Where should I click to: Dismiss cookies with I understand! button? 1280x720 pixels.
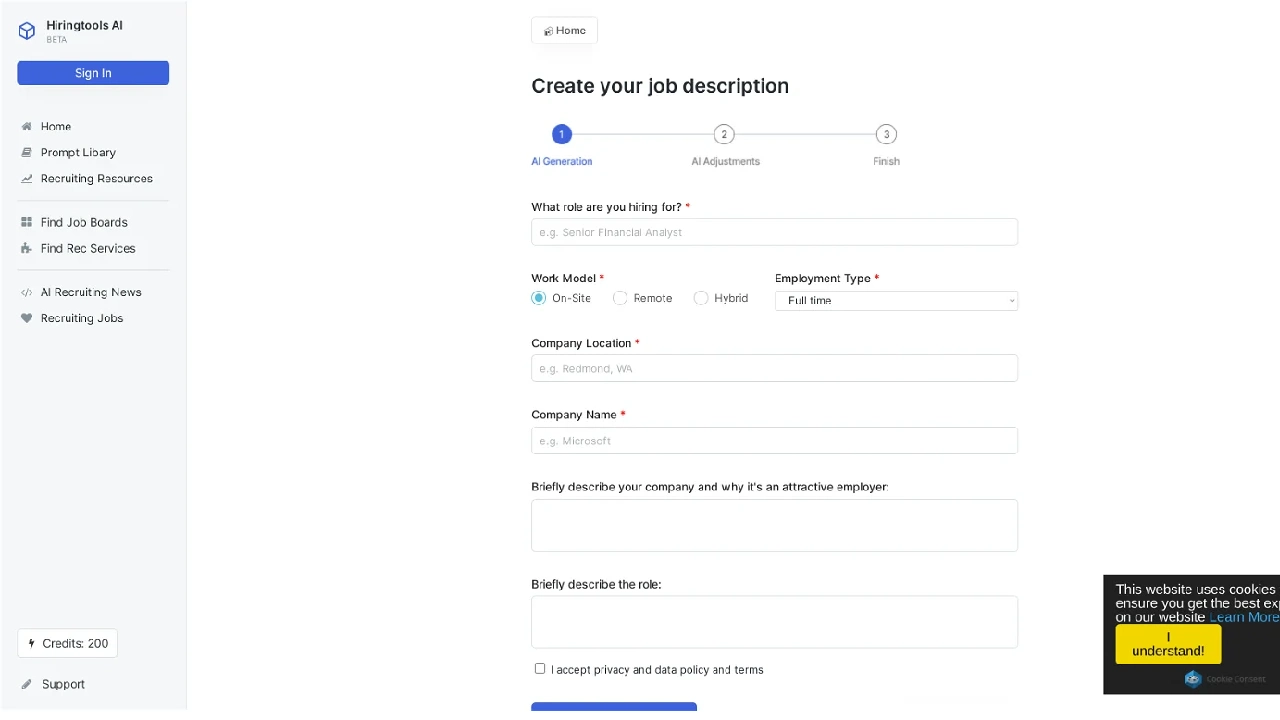coord(1168,644)
